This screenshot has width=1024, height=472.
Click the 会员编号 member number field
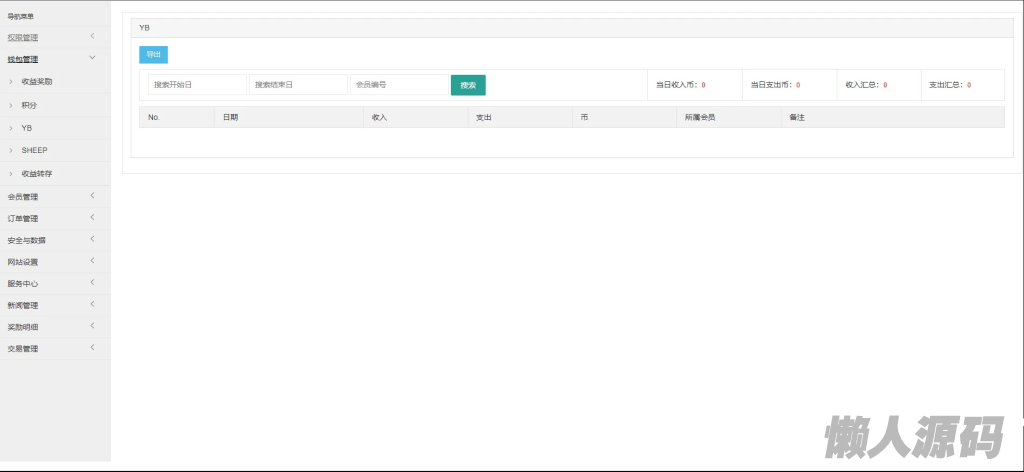click(x=399, y=85)
